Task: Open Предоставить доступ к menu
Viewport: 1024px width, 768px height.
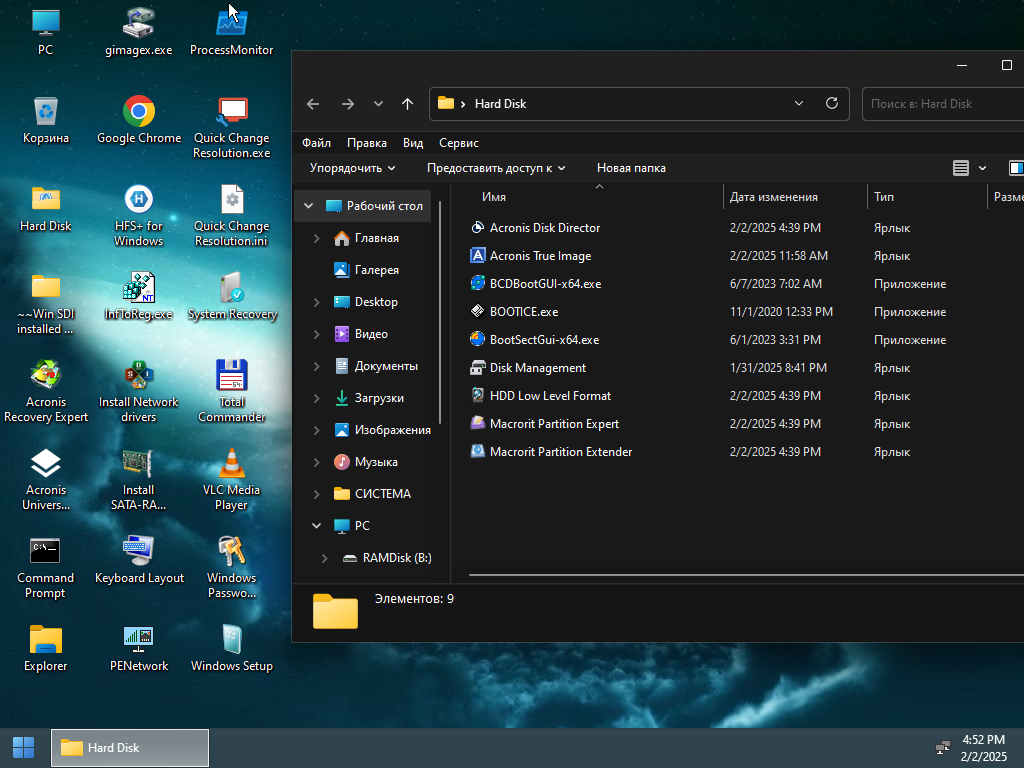Action: click(x=496, y=168)
